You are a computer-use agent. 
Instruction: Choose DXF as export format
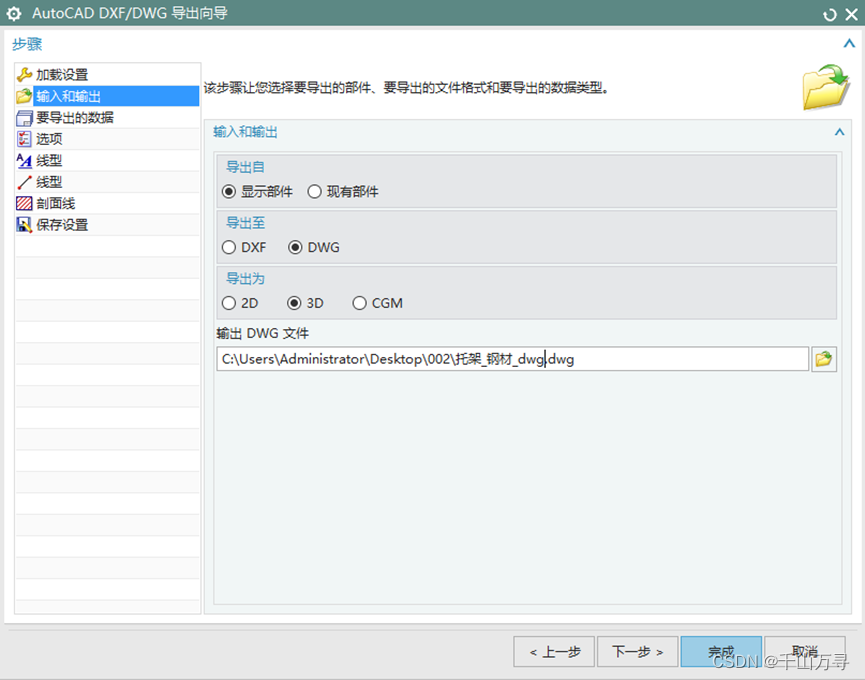click(x=229, y=248)
